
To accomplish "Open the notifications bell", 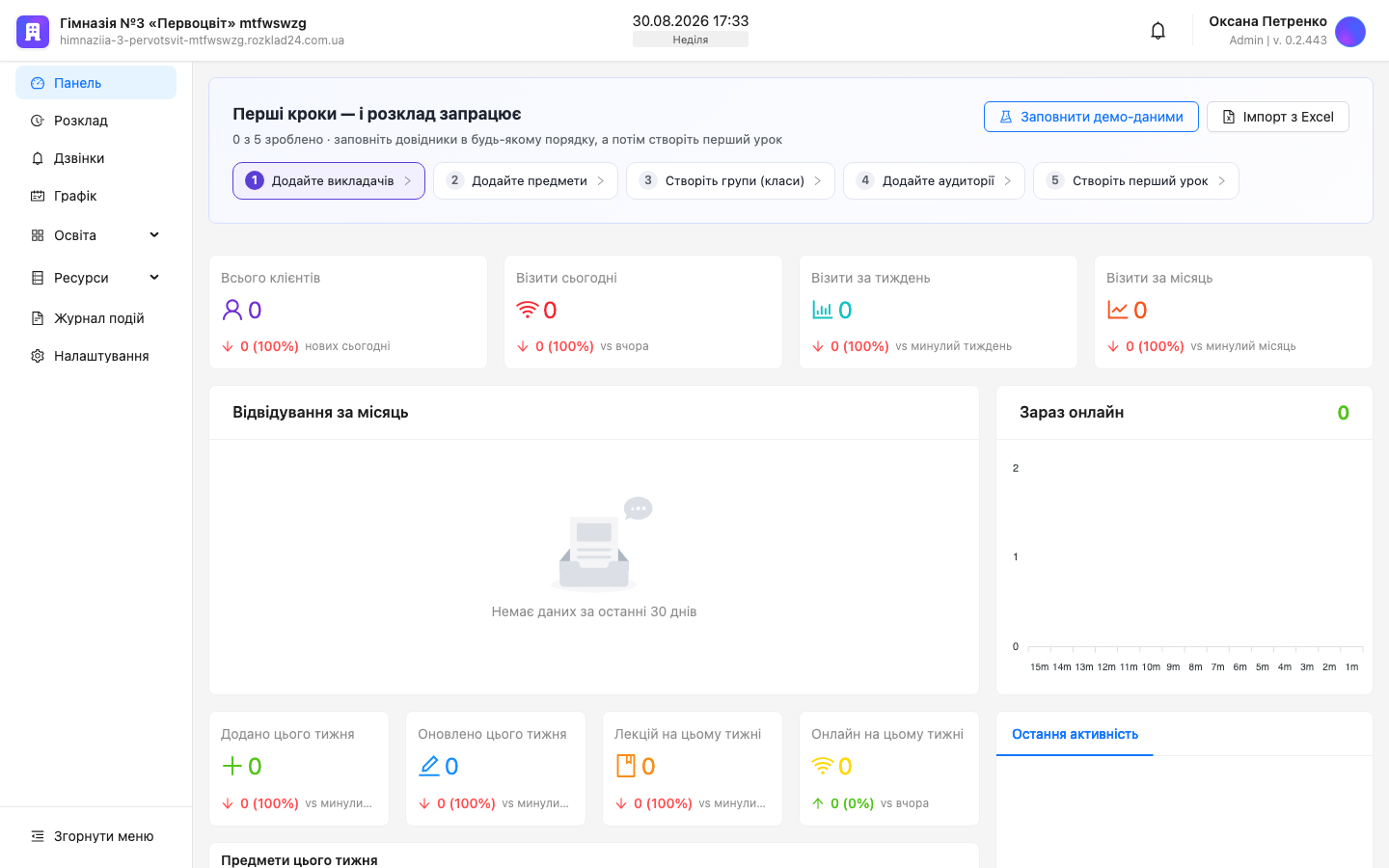I will point(1157,31).
